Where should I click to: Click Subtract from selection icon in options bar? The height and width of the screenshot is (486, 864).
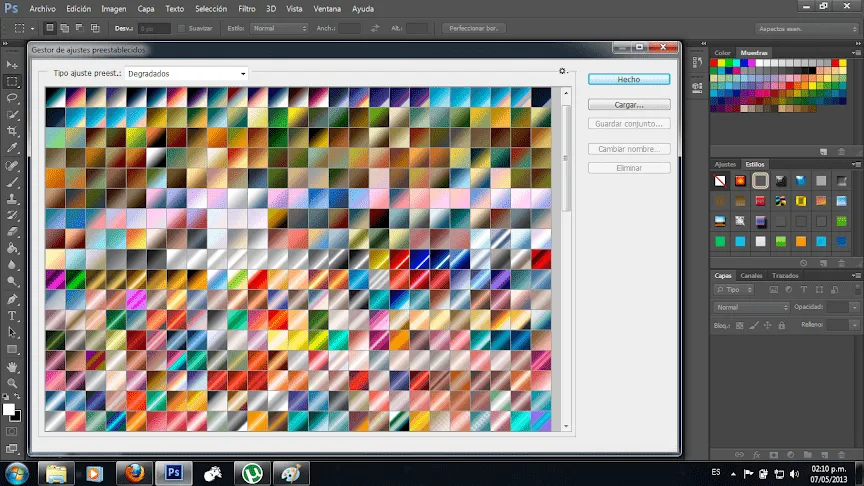[80, 28]
